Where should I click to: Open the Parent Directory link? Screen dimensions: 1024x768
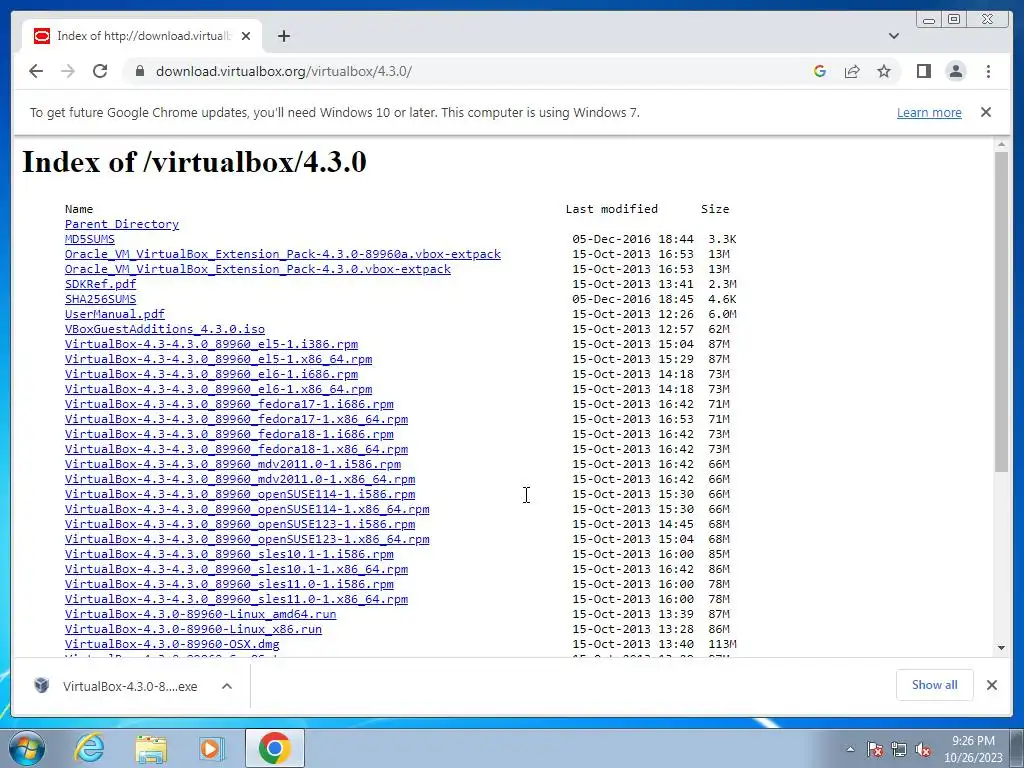tap(121, 224)
